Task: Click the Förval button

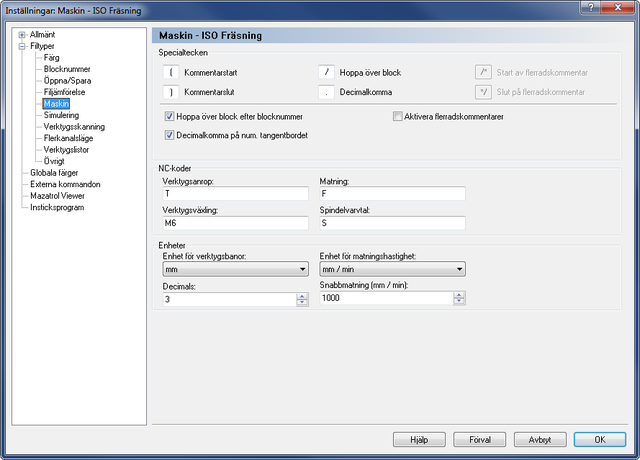Action: tap(480, 440)
